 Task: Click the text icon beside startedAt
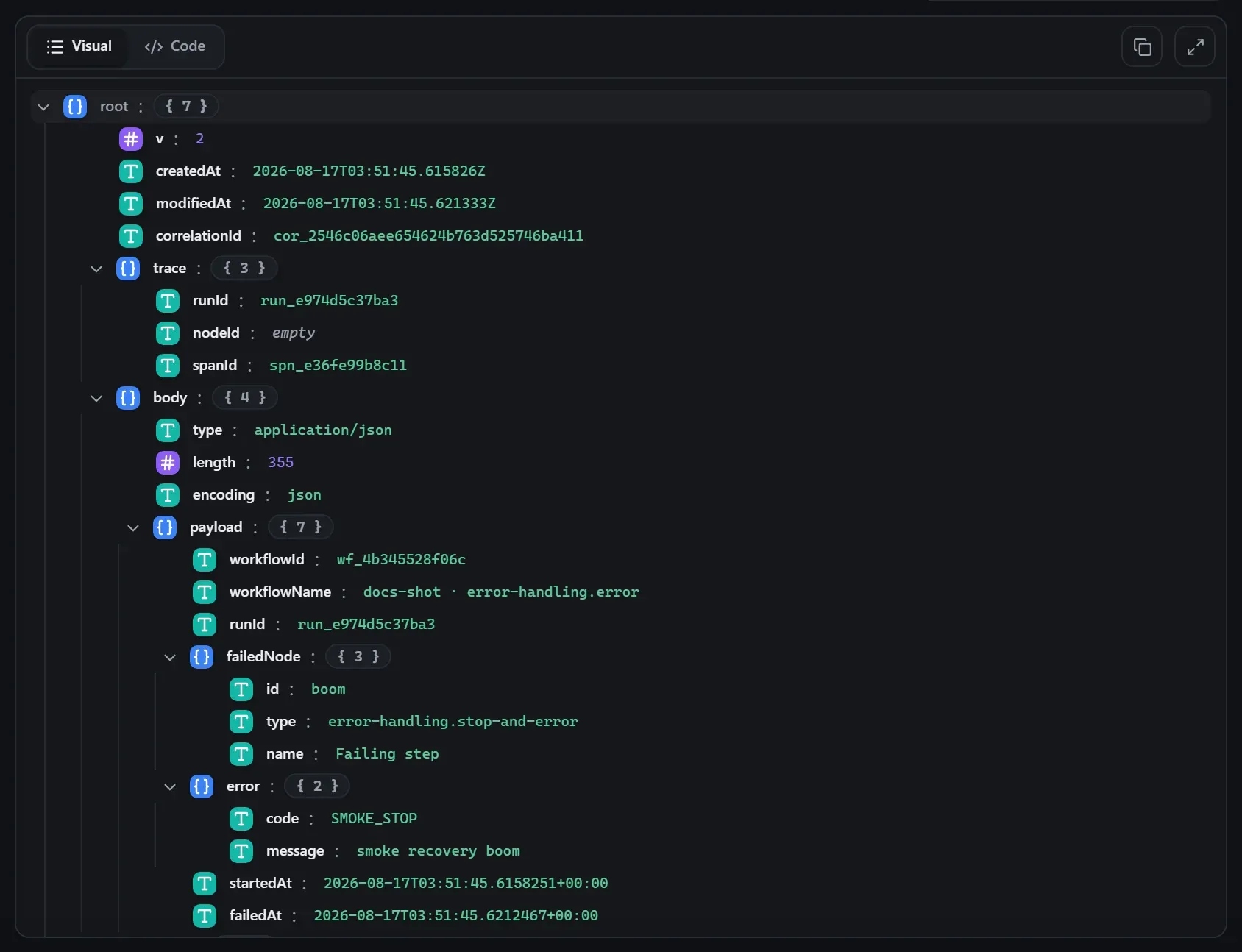coord(205,884)
